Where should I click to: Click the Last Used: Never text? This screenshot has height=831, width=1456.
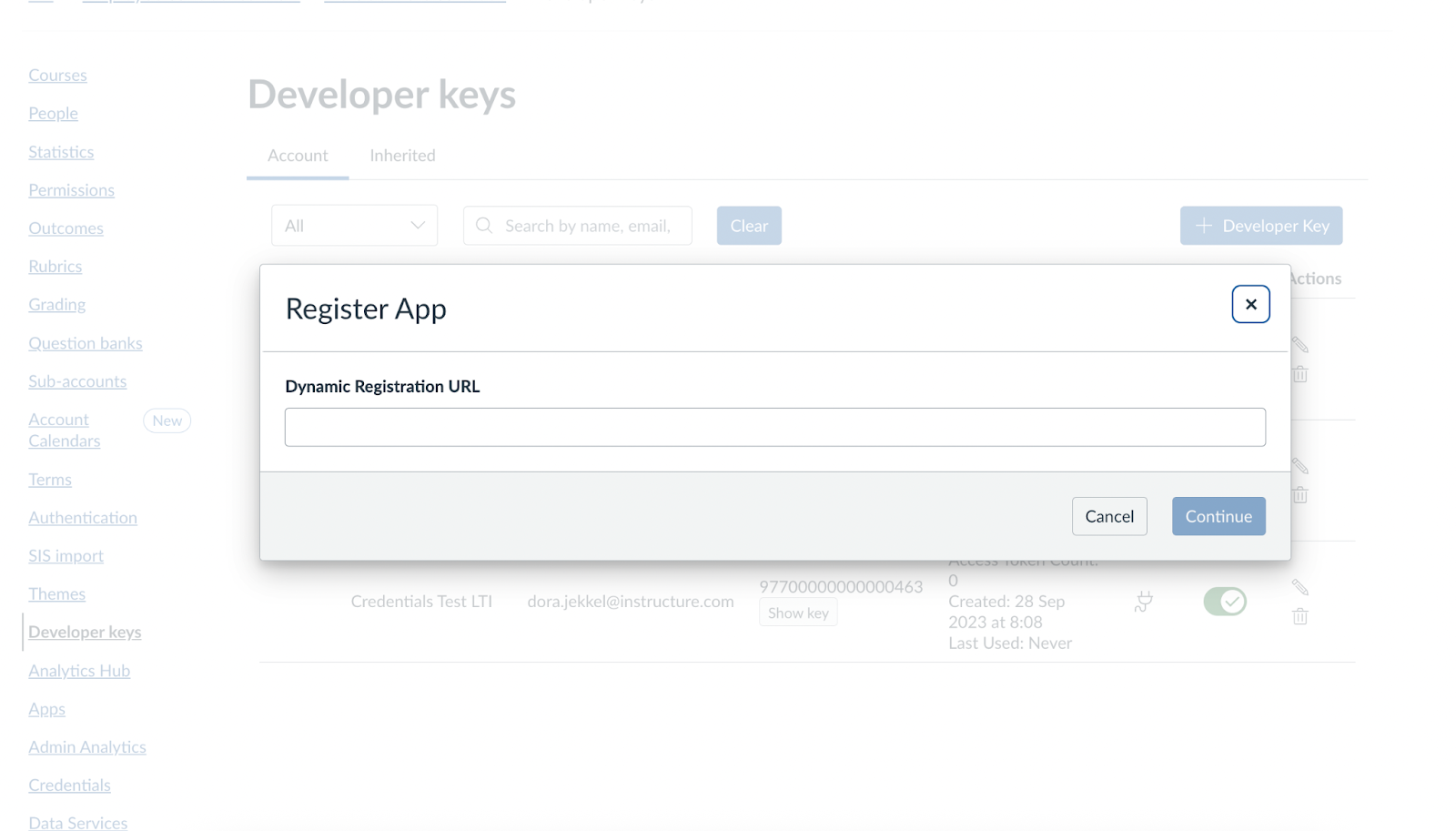pos(1010,644)
